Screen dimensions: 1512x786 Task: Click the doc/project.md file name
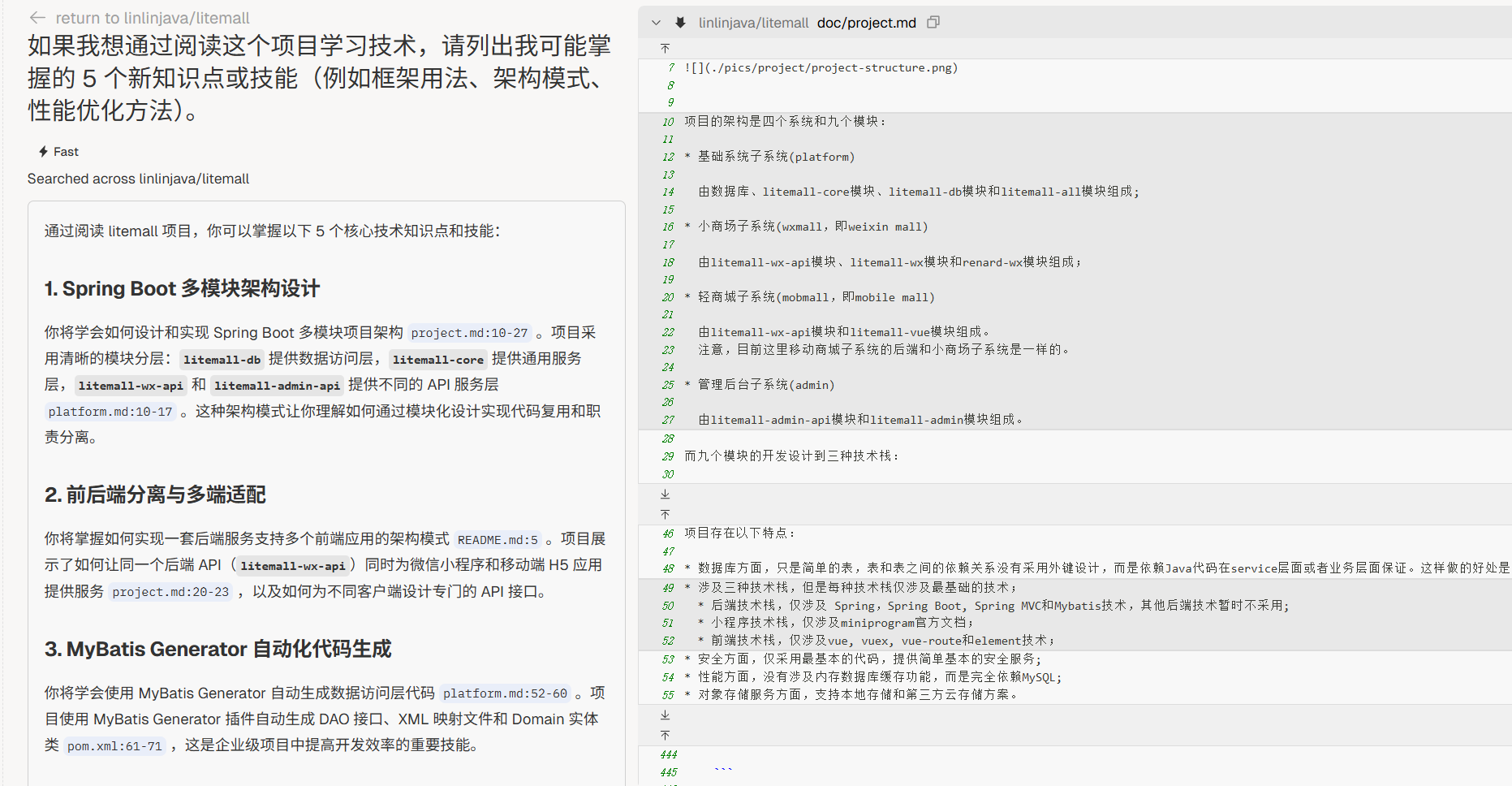866,23
